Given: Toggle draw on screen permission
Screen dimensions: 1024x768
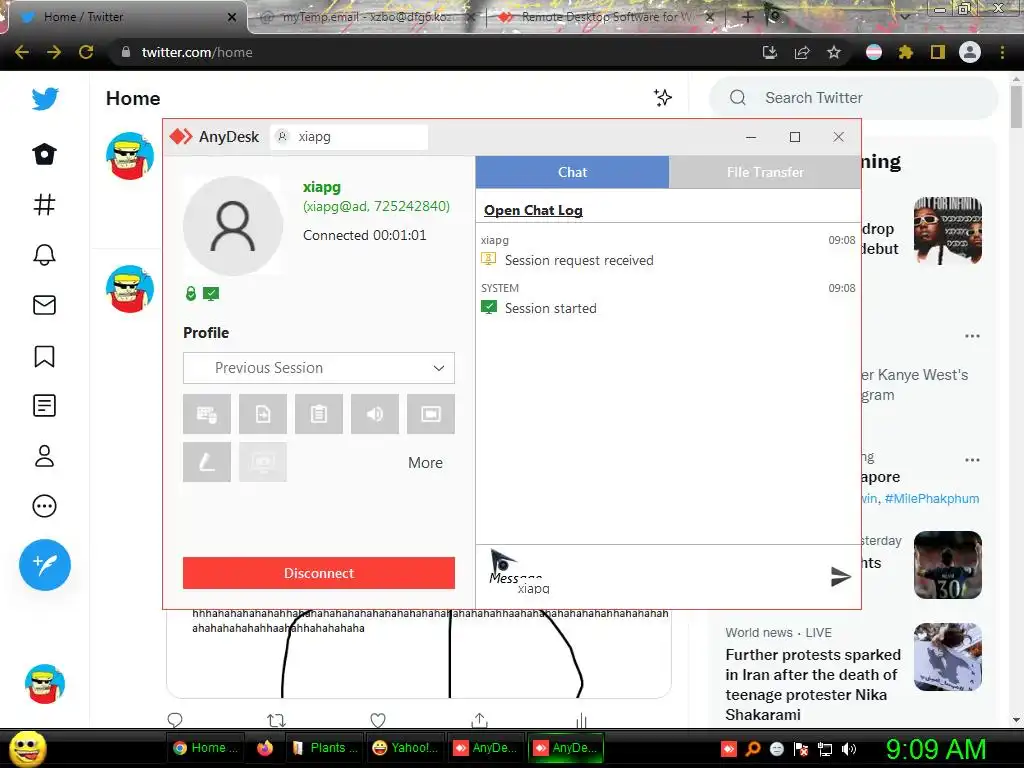Looking at the screenshot, I should click(206, 462).
